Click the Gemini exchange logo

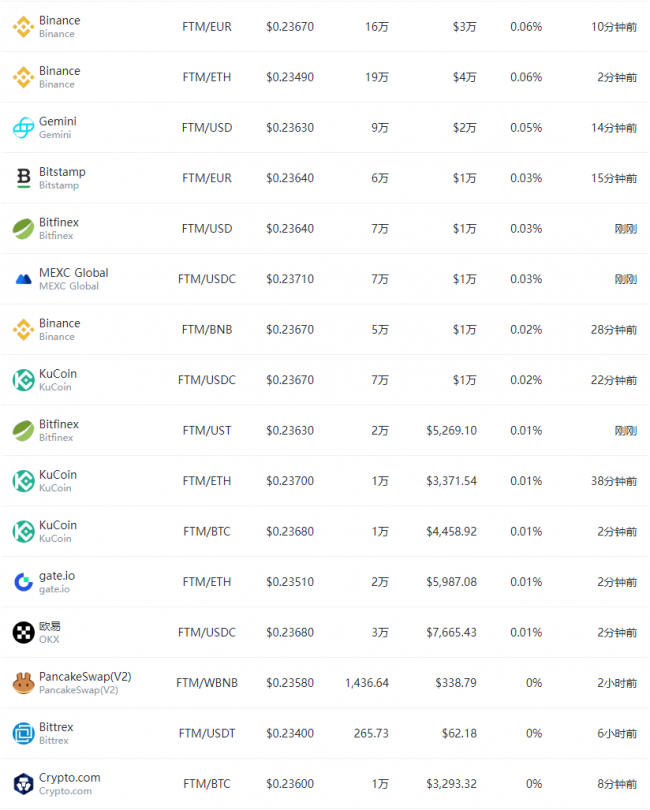pos(23,128)
